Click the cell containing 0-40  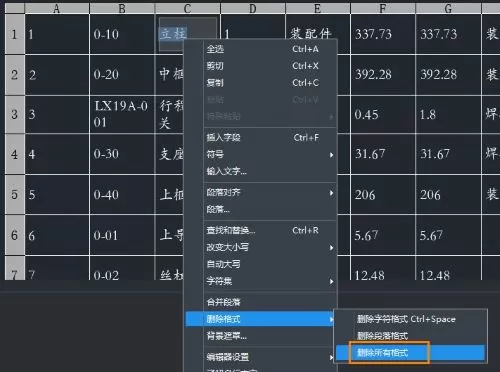tap(122, 194)
